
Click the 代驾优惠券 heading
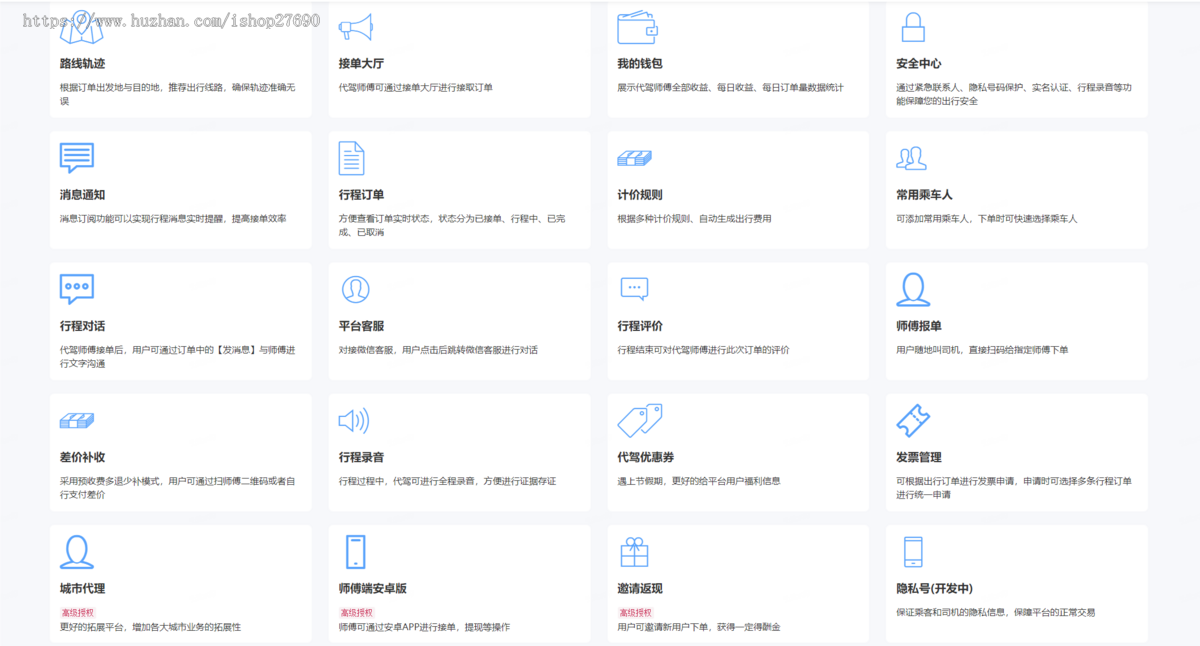[645, 457]
